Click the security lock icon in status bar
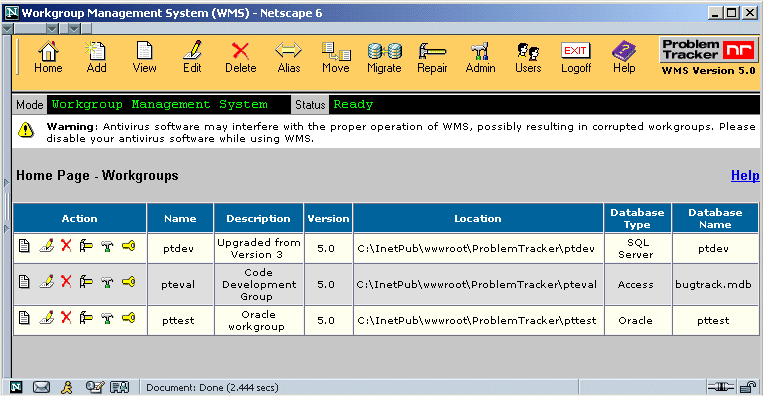Viewport: 763px width, 396px height. [747, 387]
